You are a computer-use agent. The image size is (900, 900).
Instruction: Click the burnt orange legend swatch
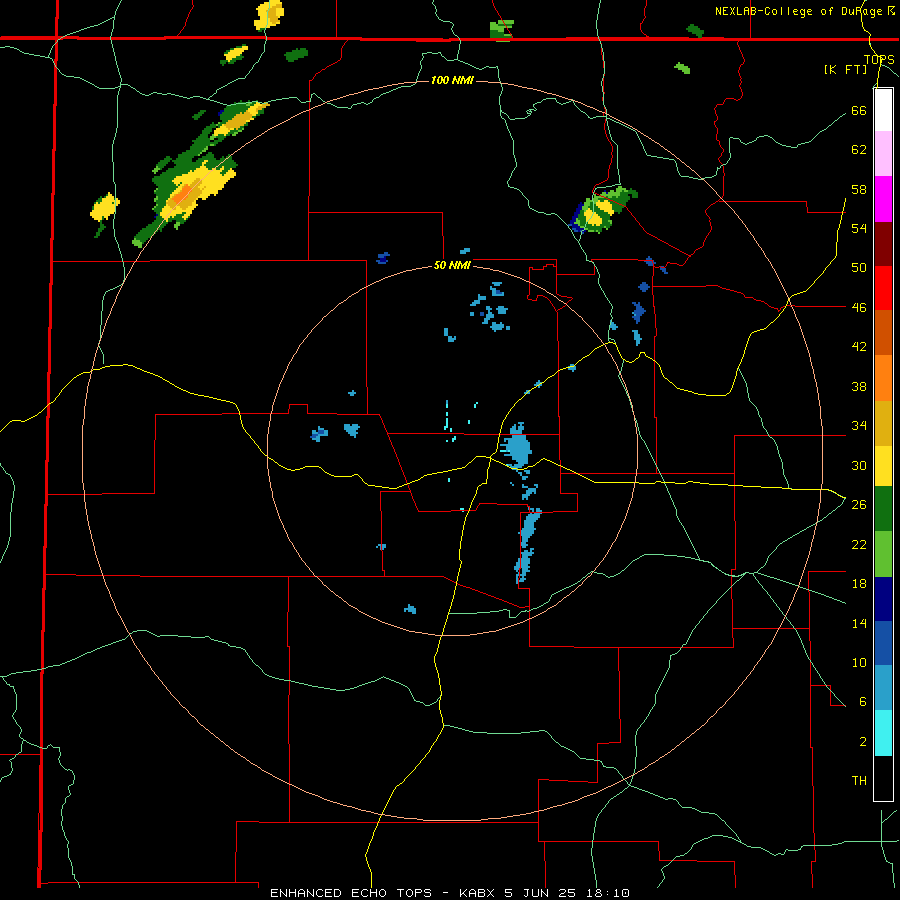point(883,332)
